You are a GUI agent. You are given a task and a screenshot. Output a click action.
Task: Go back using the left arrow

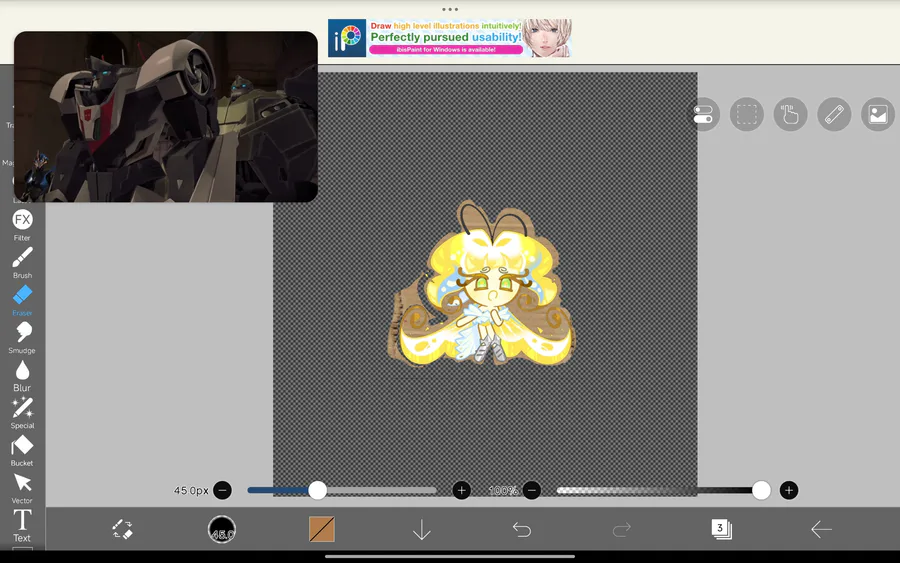click(821, 529)
